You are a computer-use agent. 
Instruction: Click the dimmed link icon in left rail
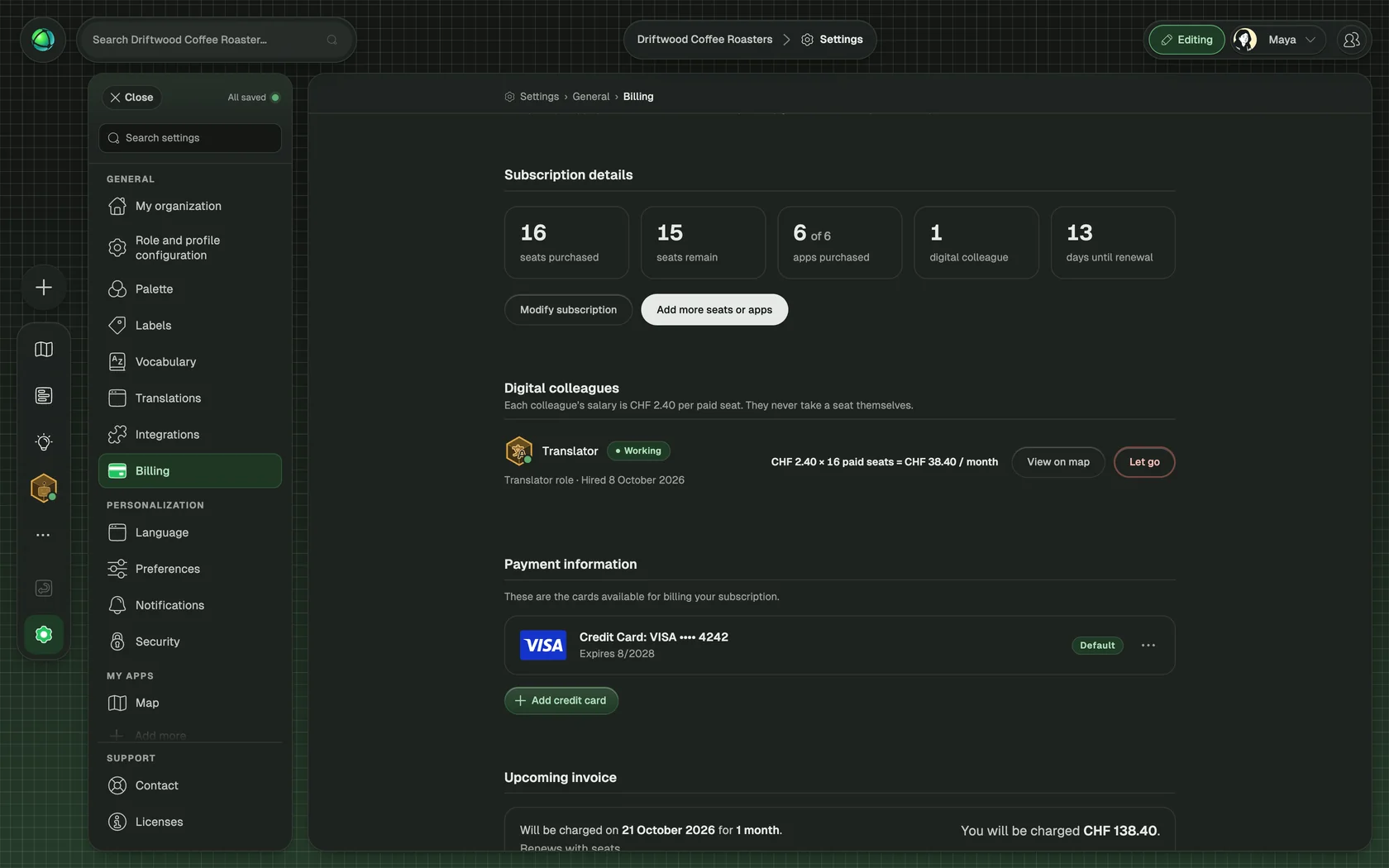44,588
